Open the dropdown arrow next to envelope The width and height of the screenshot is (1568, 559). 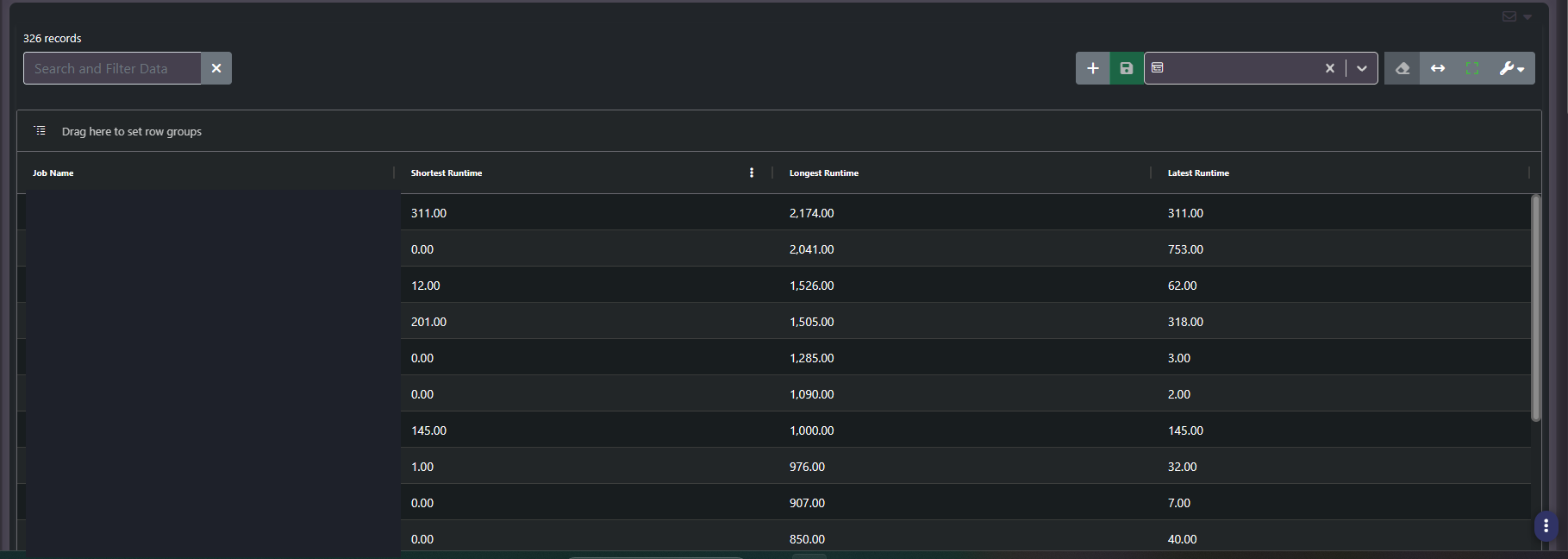pos(1527,17)
